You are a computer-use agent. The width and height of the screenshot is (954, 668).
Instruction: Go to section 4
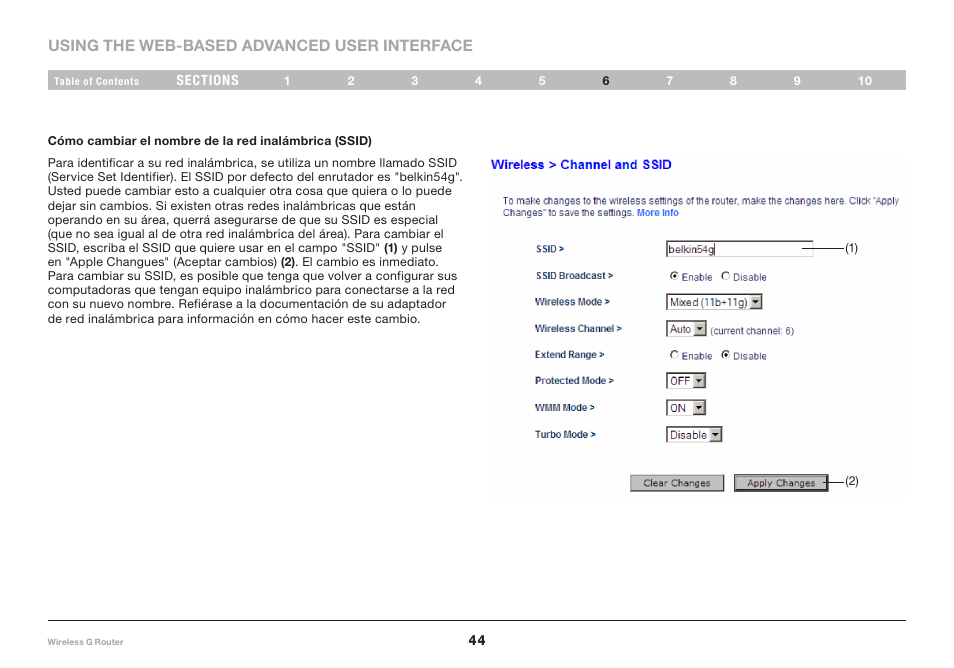click(478, 81)
